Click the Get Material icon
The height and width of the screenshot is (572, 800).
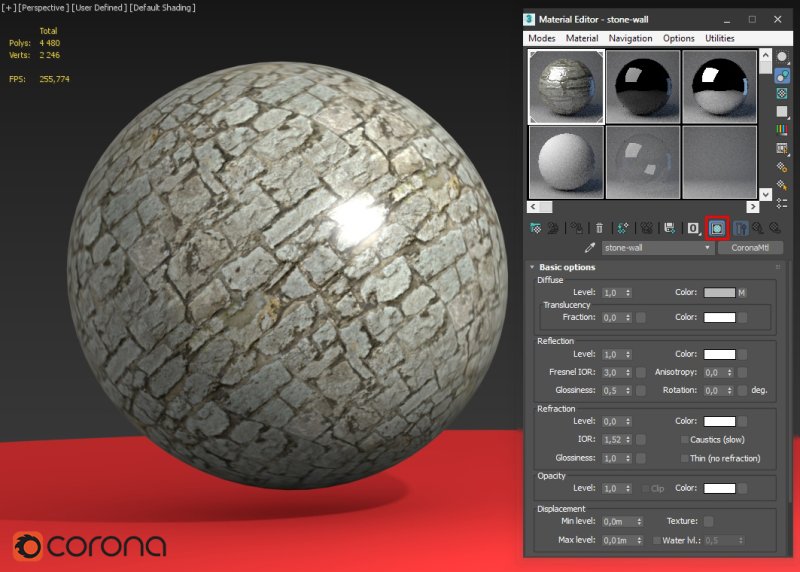pos(536,228)
